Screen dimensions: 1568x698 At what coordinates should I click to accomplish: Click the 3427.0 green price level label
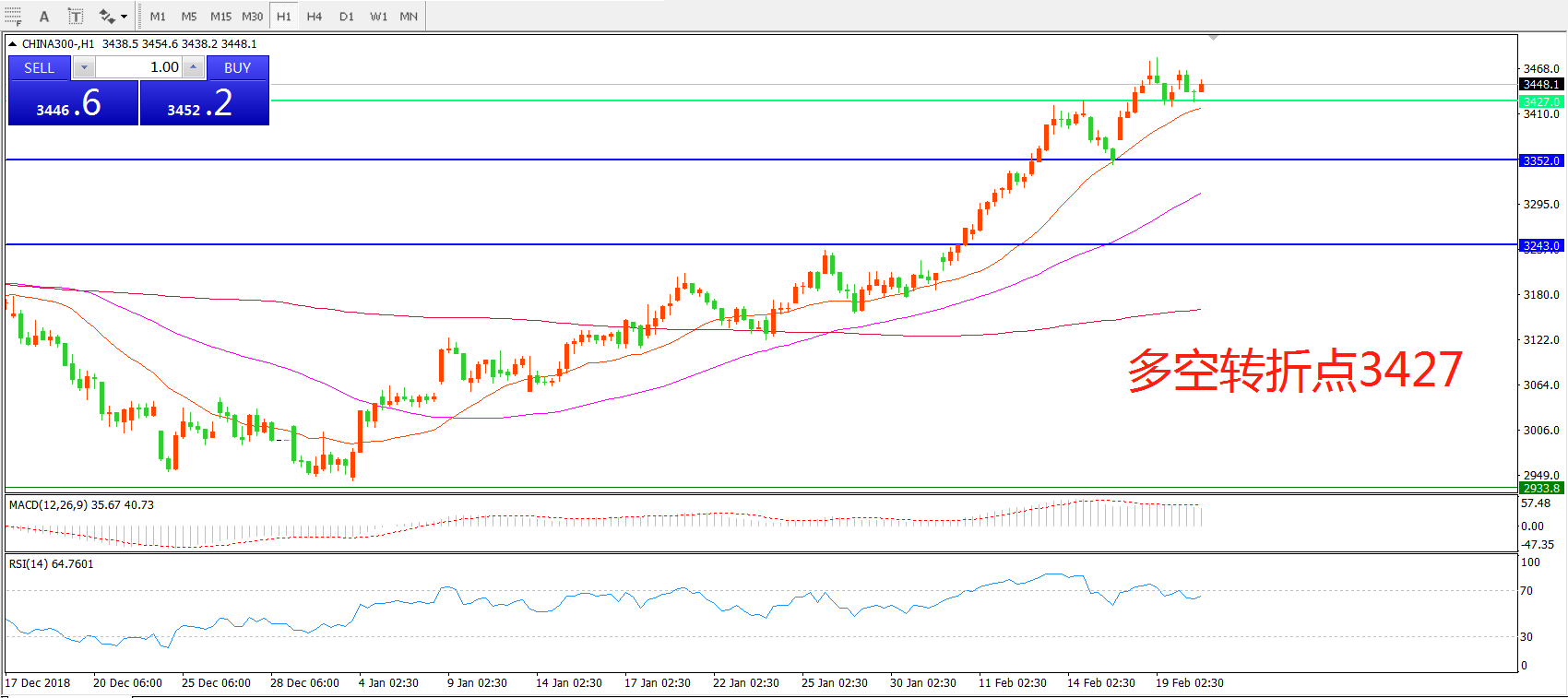[1541, 101]
